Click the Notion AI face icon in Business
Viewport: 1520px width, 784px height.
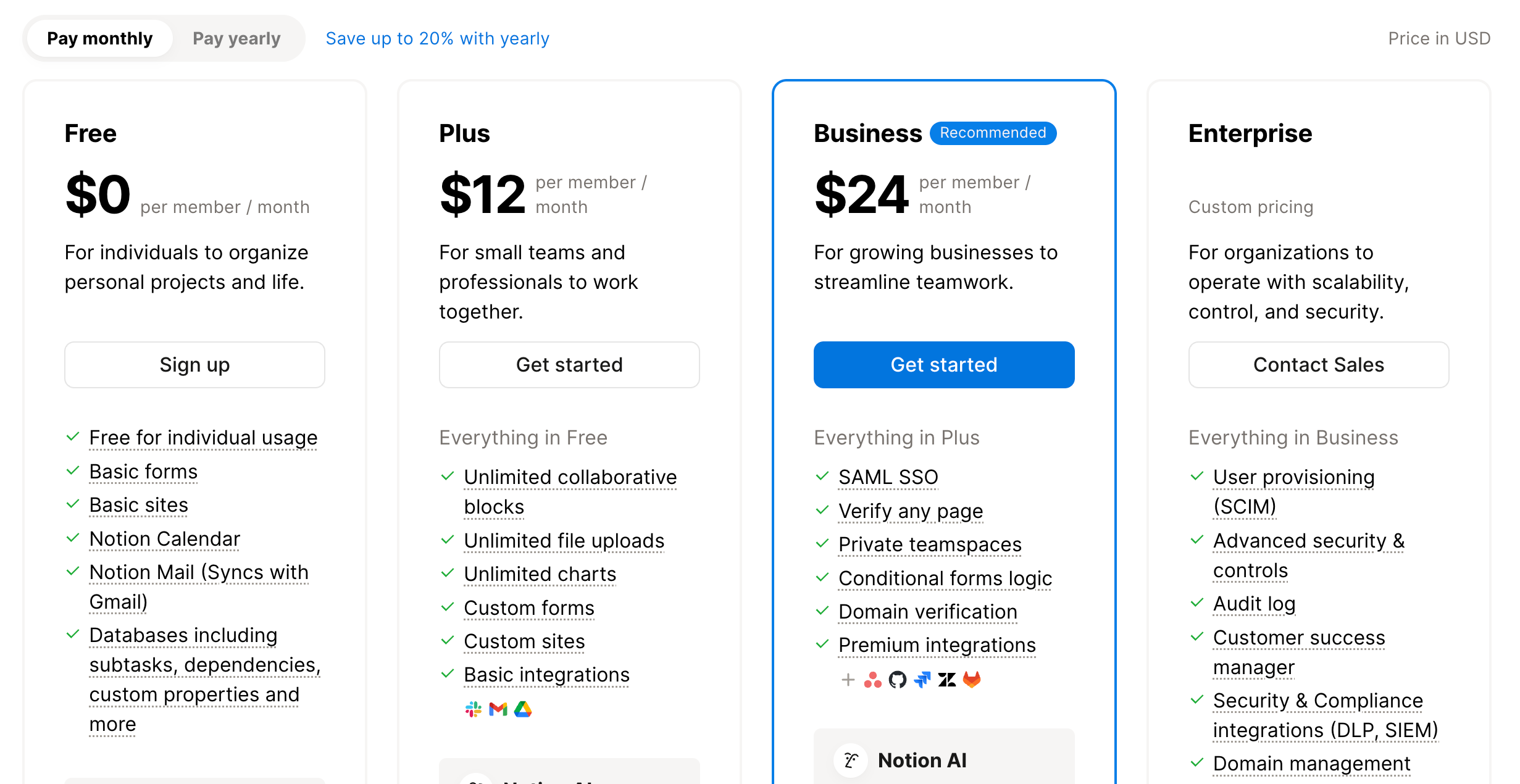(x=851, y=761)
